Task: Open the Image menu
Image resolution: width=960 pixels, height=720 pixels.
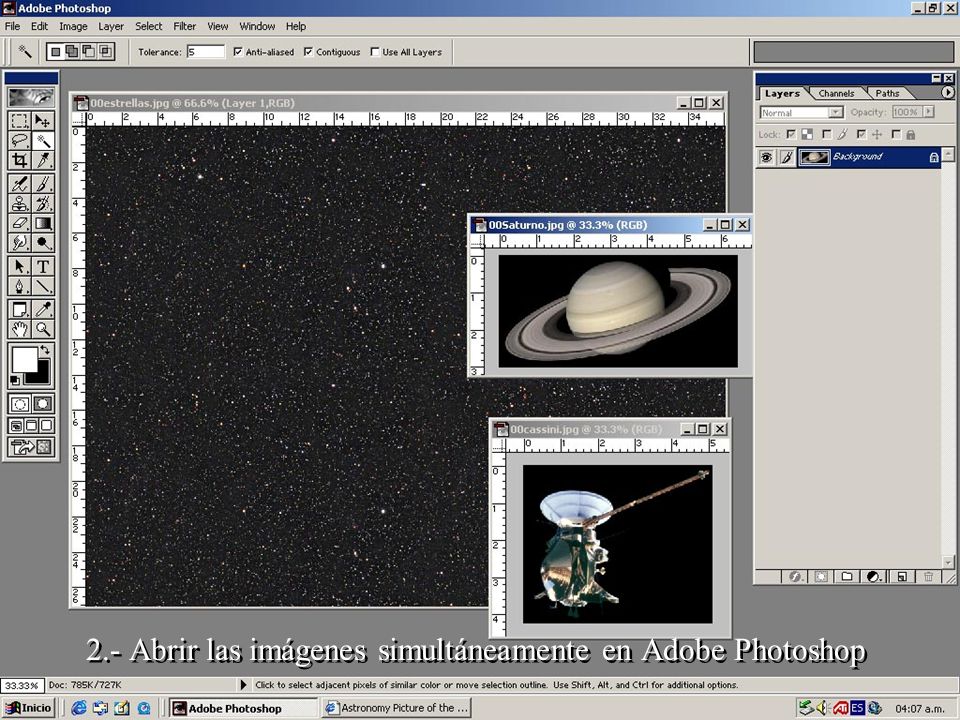Action: 73,26
